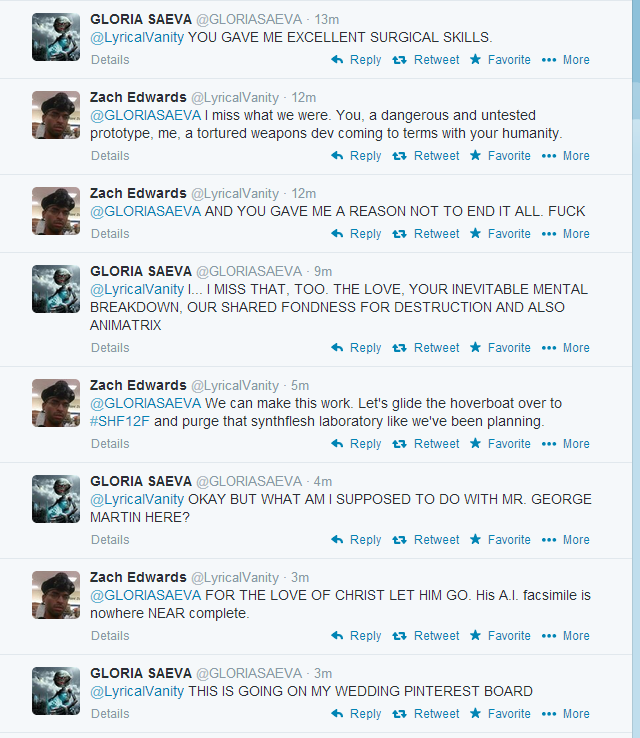
Task: Open More menu on 'A.I. facsimile' tweet
Action: click(566, 636)
